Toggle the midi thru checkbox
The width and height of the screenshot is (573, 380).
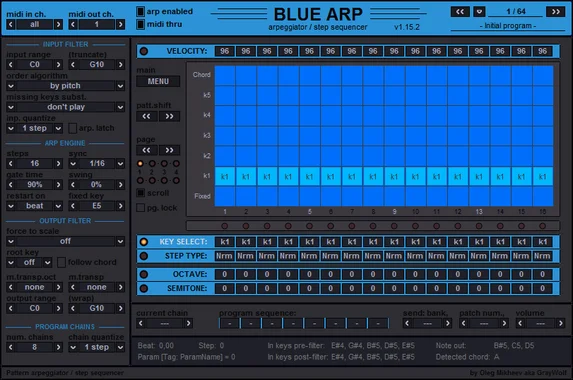coord(140,24)
